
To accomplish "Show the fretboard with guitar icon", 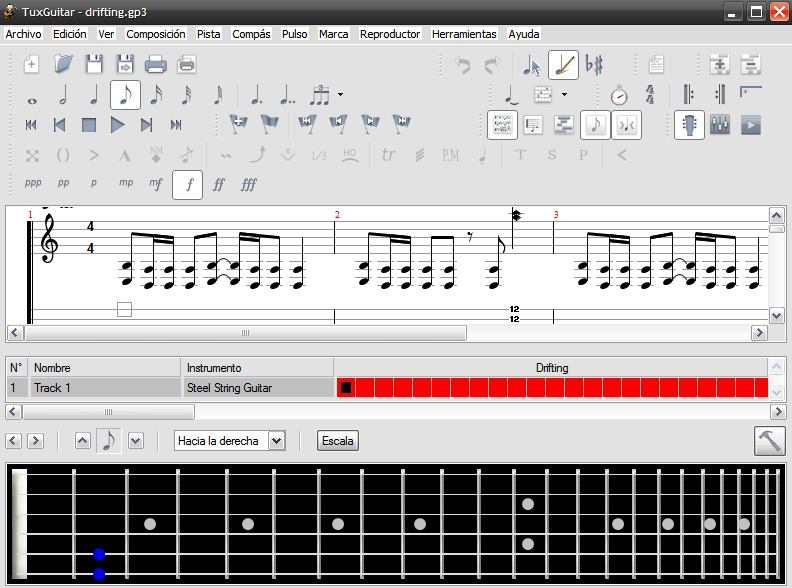I will (689, 125).
